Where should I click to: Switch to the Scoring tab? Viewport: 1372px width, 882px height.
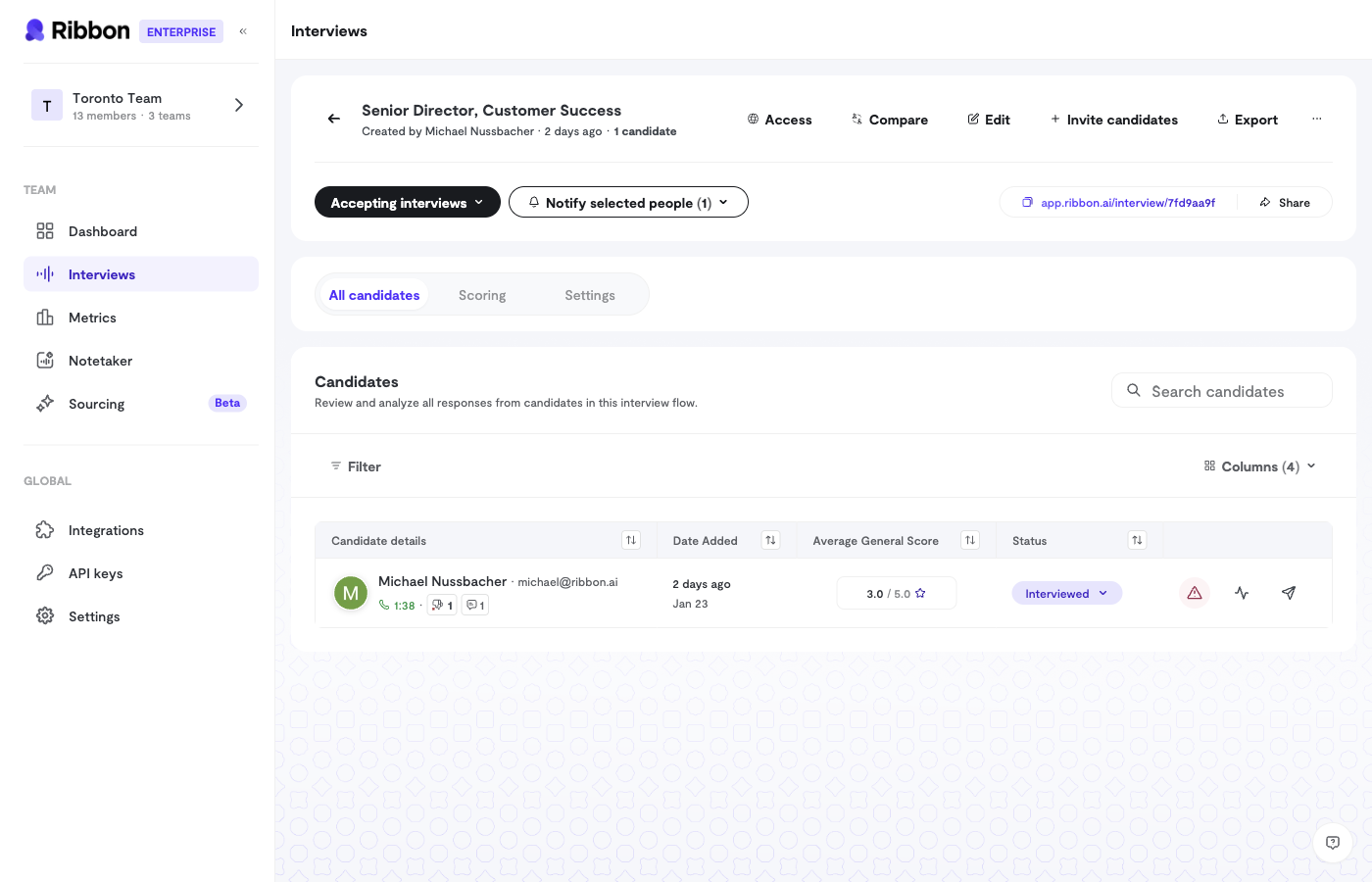[482, 295]
